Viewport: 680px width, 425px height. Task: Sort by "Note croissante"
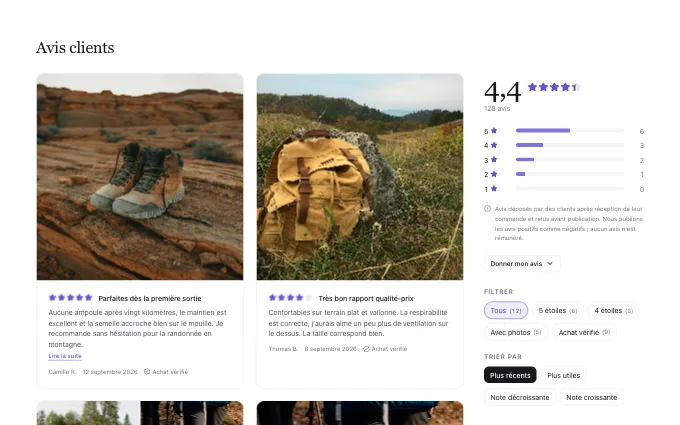coord(592,397)
